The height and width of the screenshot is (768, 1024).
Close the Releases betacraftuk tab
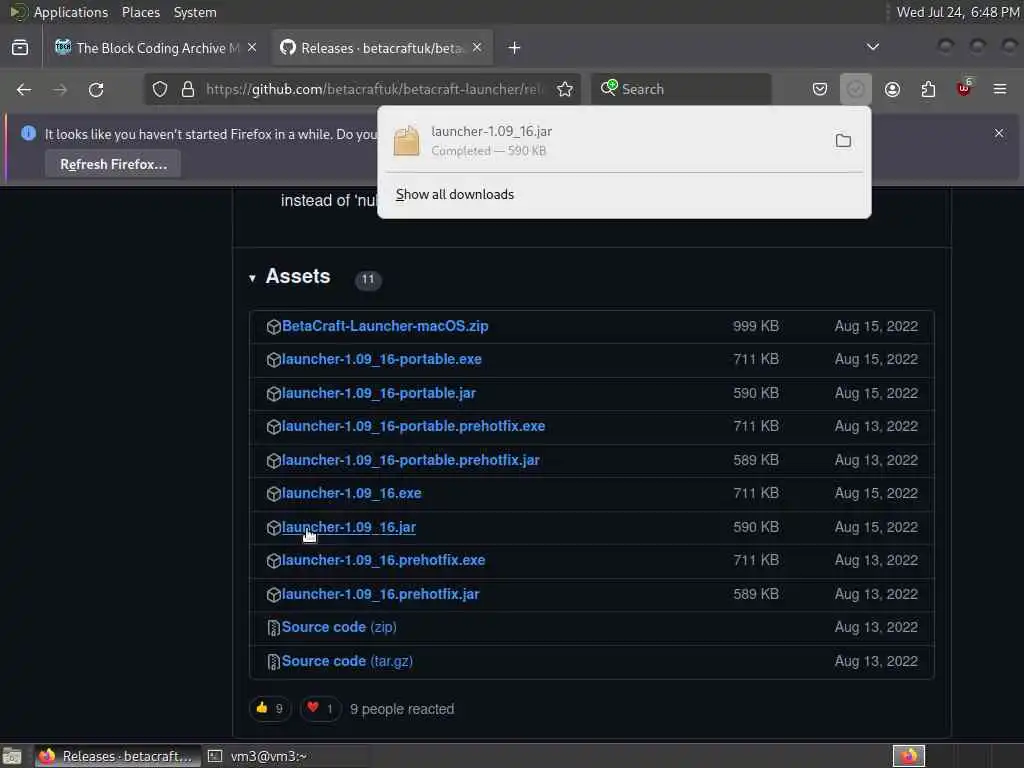(x=477, y=48)
